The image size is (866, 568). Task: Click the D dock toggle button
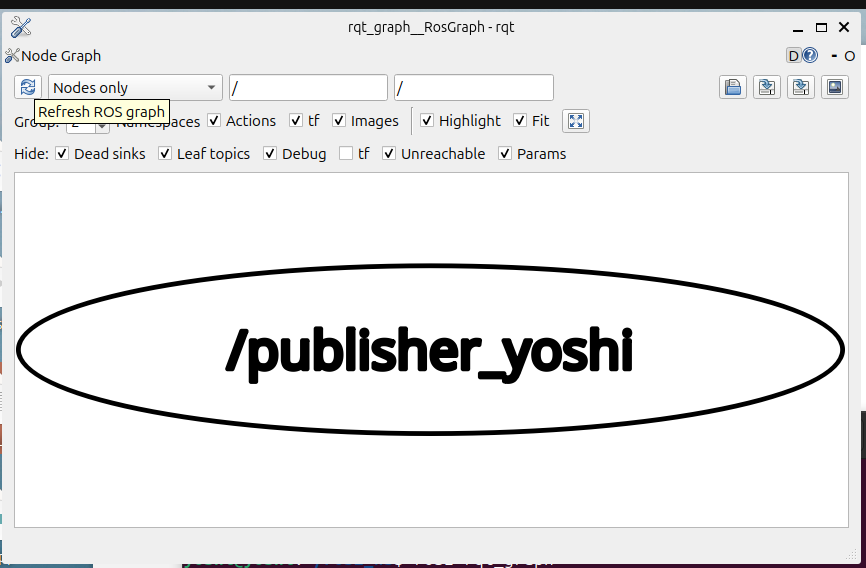click(794, 55)
